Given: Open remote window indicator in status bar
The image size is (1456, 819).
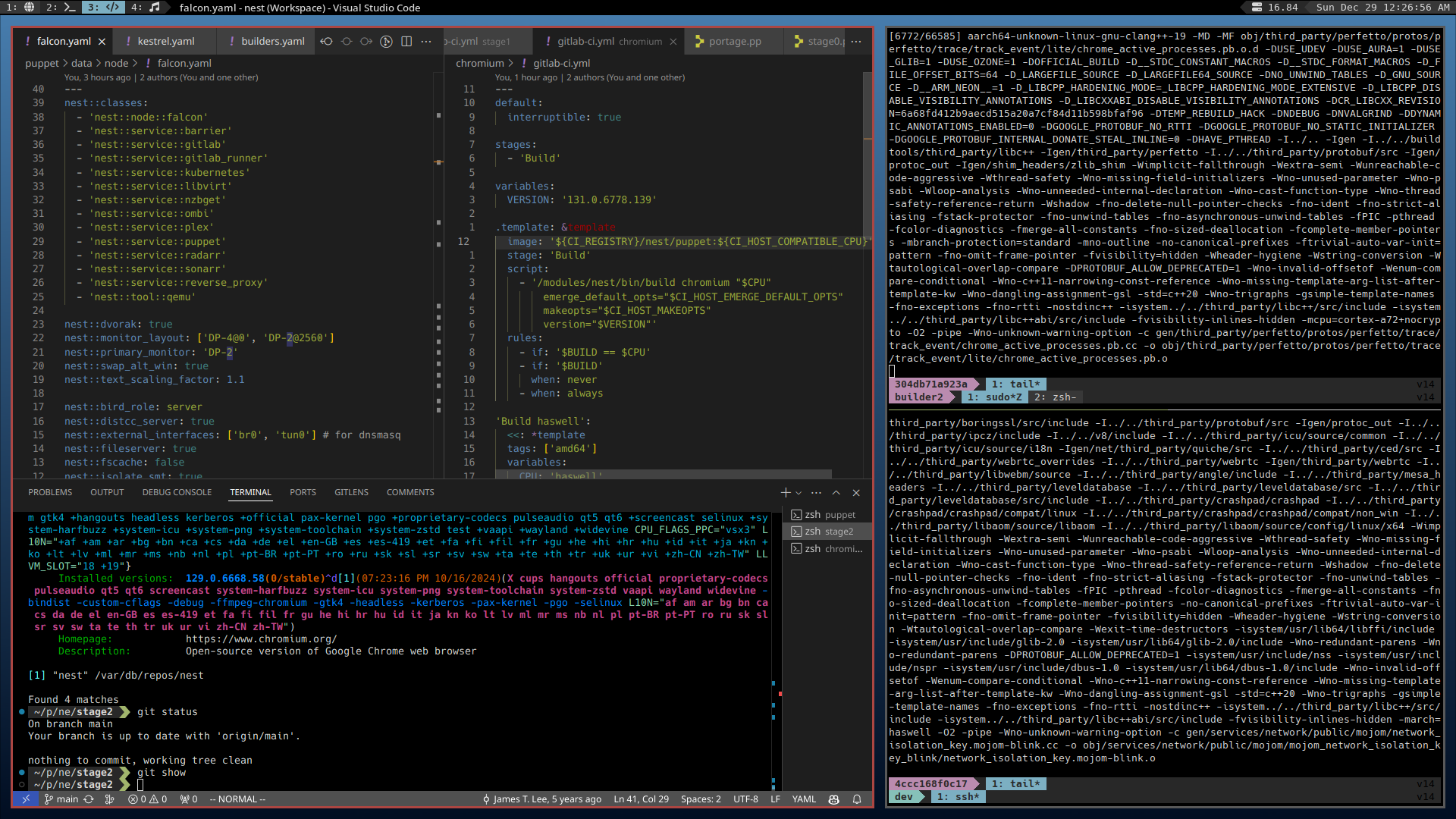Looking at the screenshot, I should pos(26,799).
